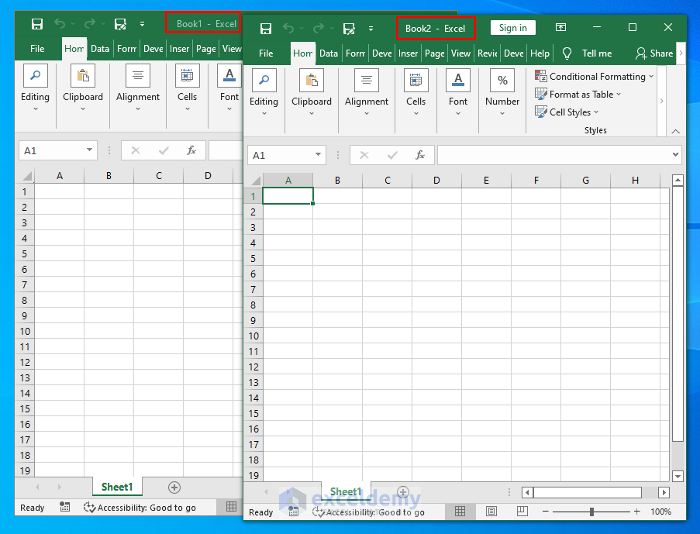Expand formula bar in Book2

[675, 154]
